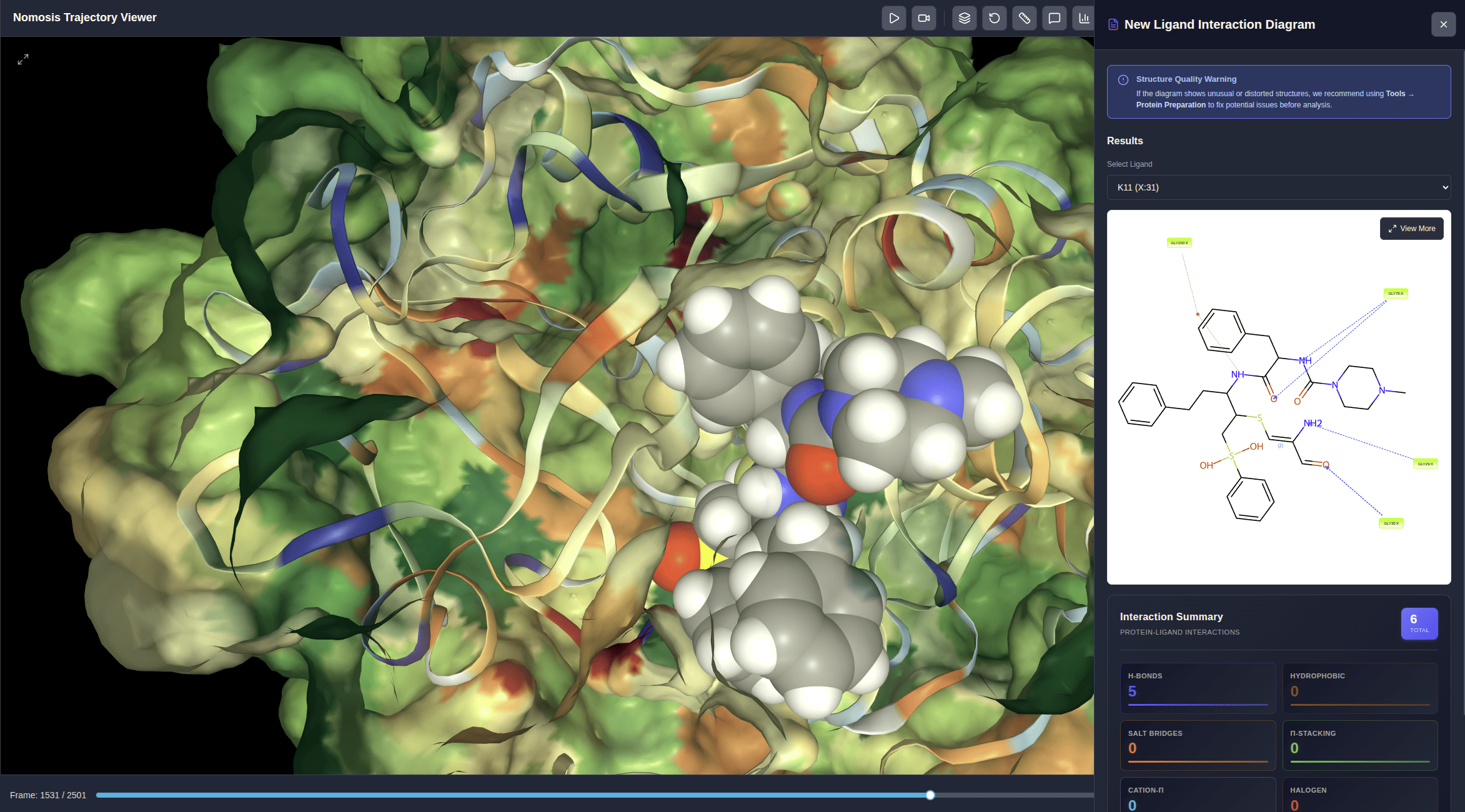Click the fullscreen expand arrows icon
This screenshot has width=1465, height=812.
23,59
